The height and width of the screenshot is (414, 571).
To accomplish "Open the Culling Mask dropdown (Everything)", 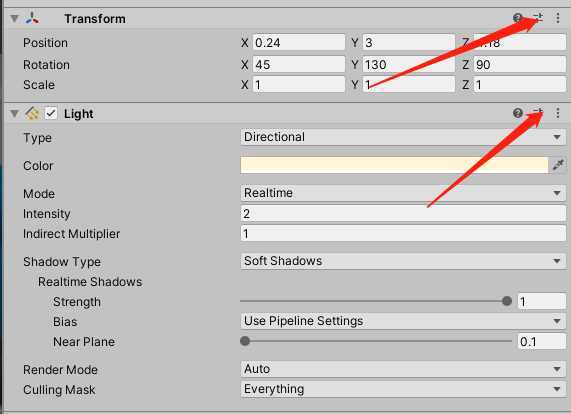I will [403, 389].
